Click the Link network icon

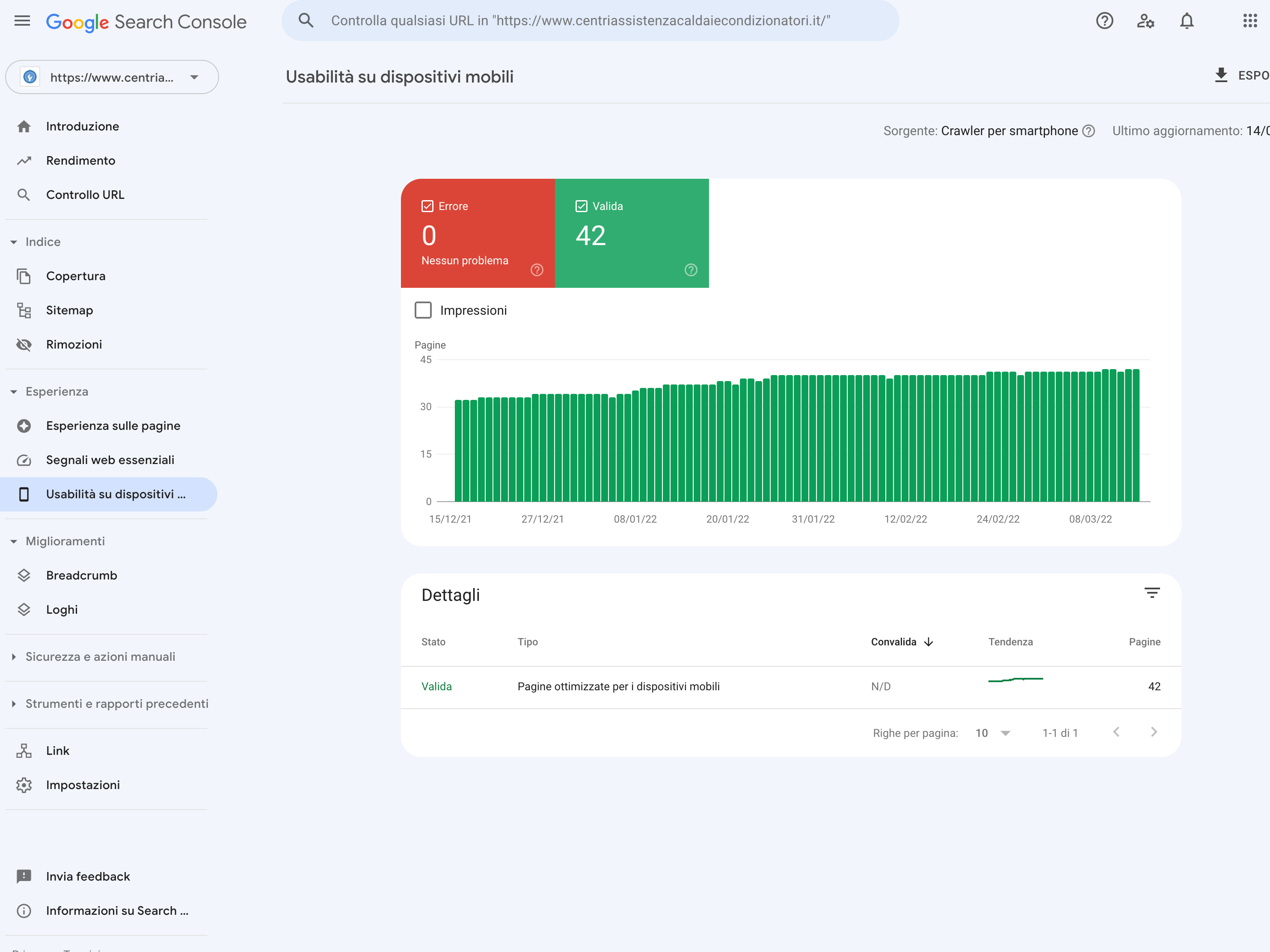[x=24, y=751]
